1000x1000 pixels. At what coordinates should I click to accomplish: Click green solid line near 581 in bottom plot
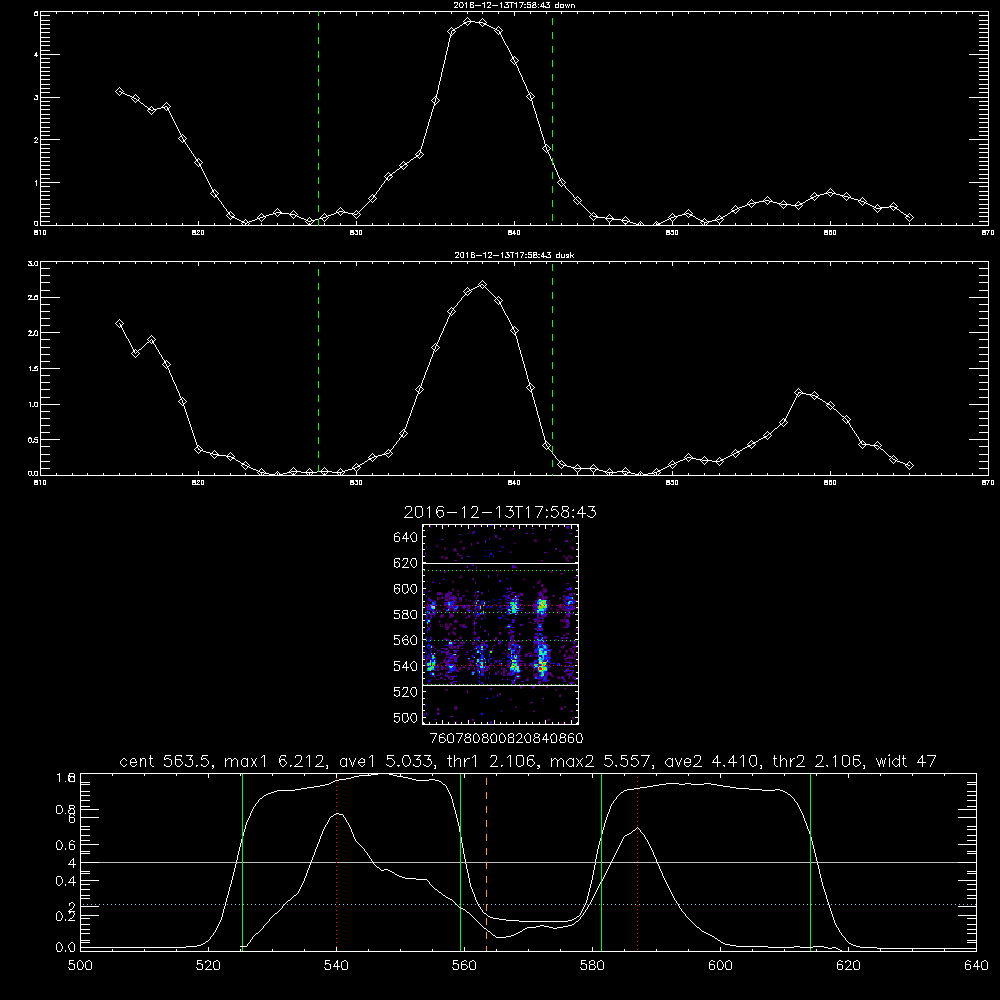(x=601, y=864)
